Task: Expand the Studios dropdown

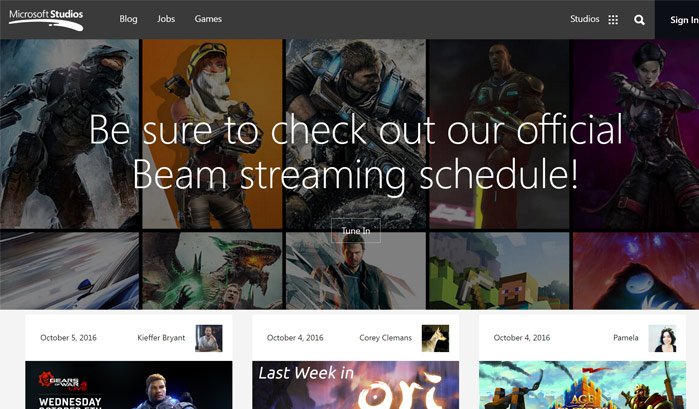Action: 585,19
